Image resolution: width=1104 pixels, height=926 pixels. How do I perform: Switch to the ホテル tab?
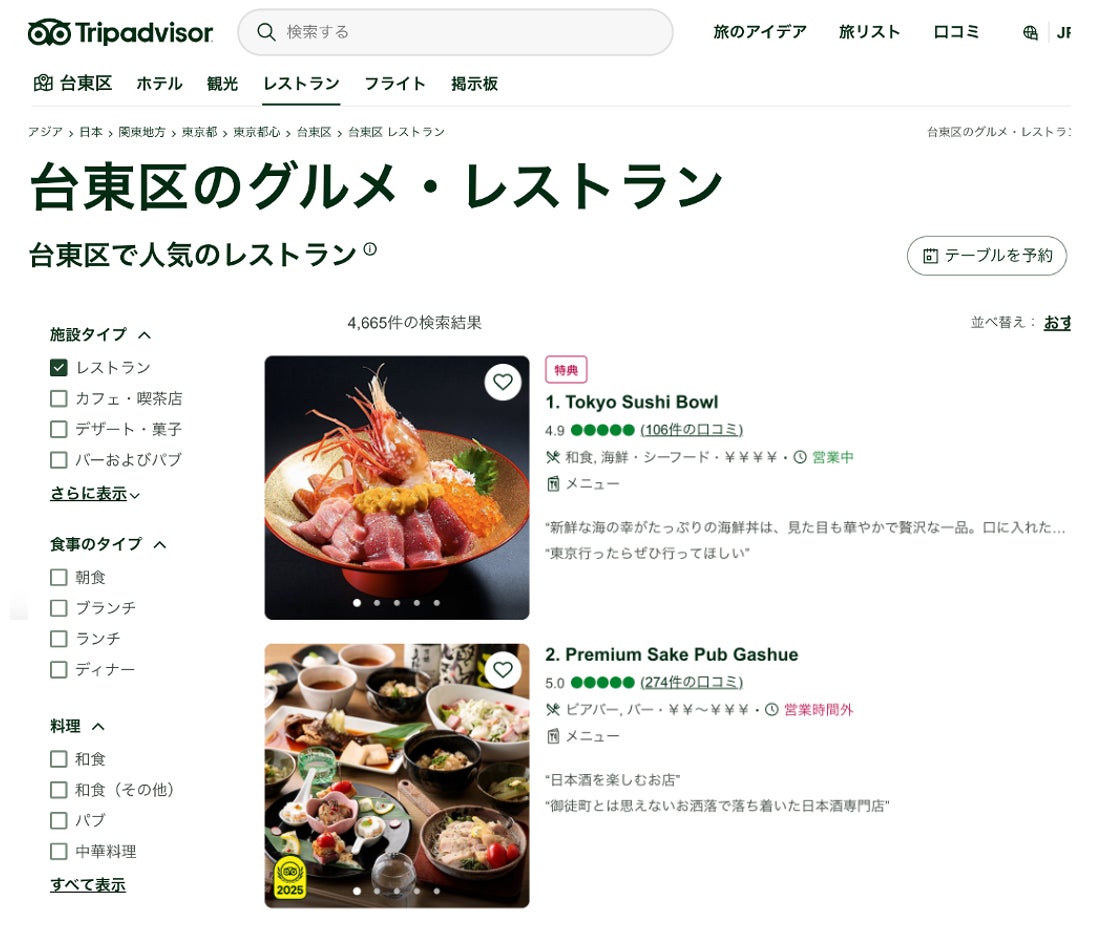159,84
